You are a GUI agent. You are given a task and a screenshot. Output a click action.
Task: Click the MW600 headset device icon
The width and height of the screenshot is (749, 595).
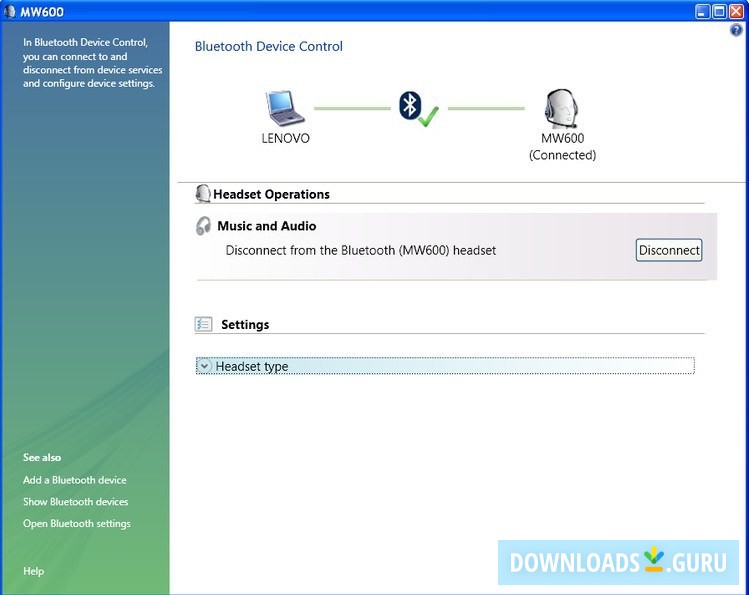(x=561, y=108)
